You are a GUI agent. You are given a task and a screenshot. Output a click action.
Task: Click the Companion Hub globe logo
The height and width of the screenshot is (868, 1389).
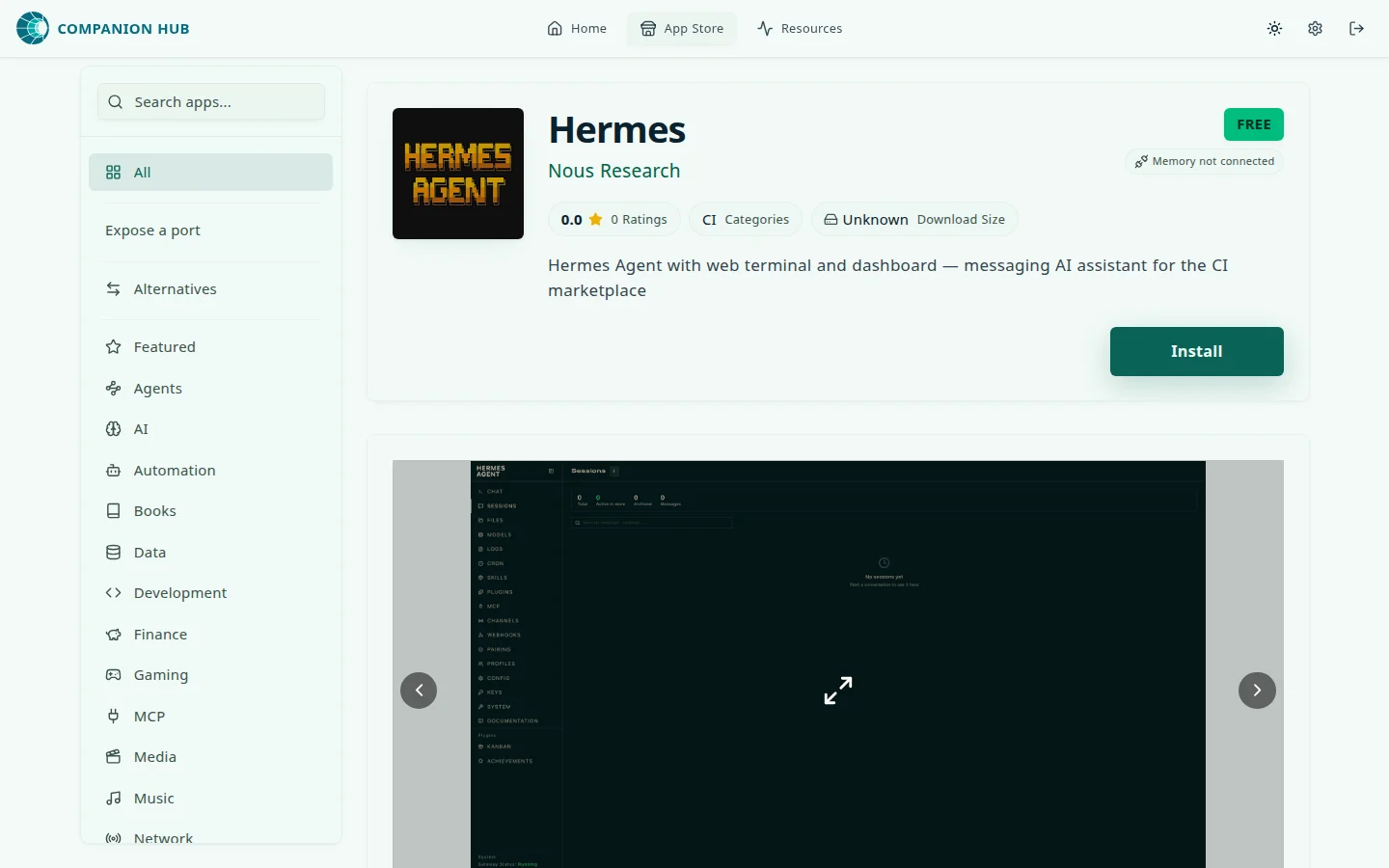click(x=33, y=28)
